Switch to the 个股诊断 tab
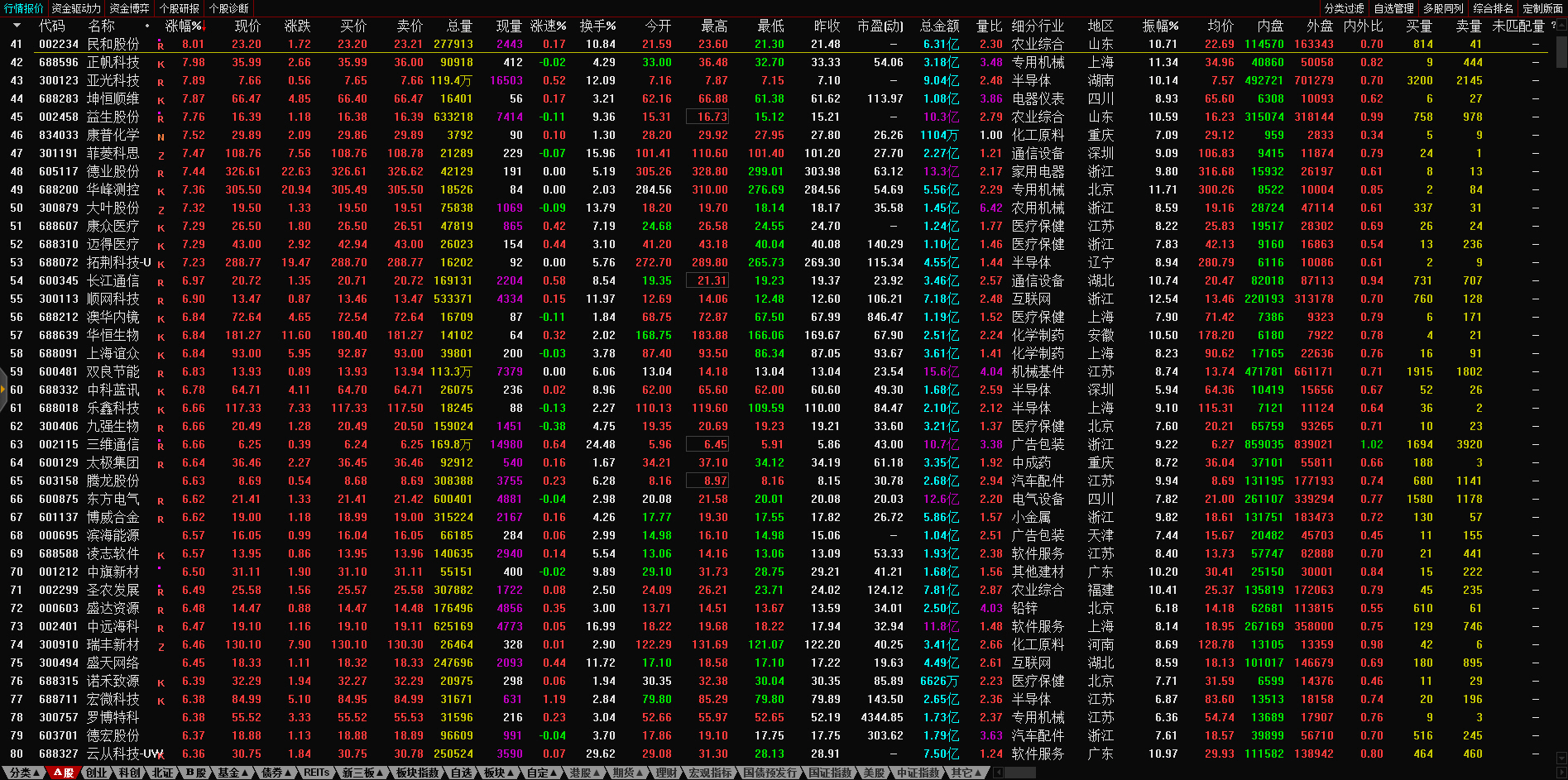This screenshot has height=780, width=1568. (228, 8)
